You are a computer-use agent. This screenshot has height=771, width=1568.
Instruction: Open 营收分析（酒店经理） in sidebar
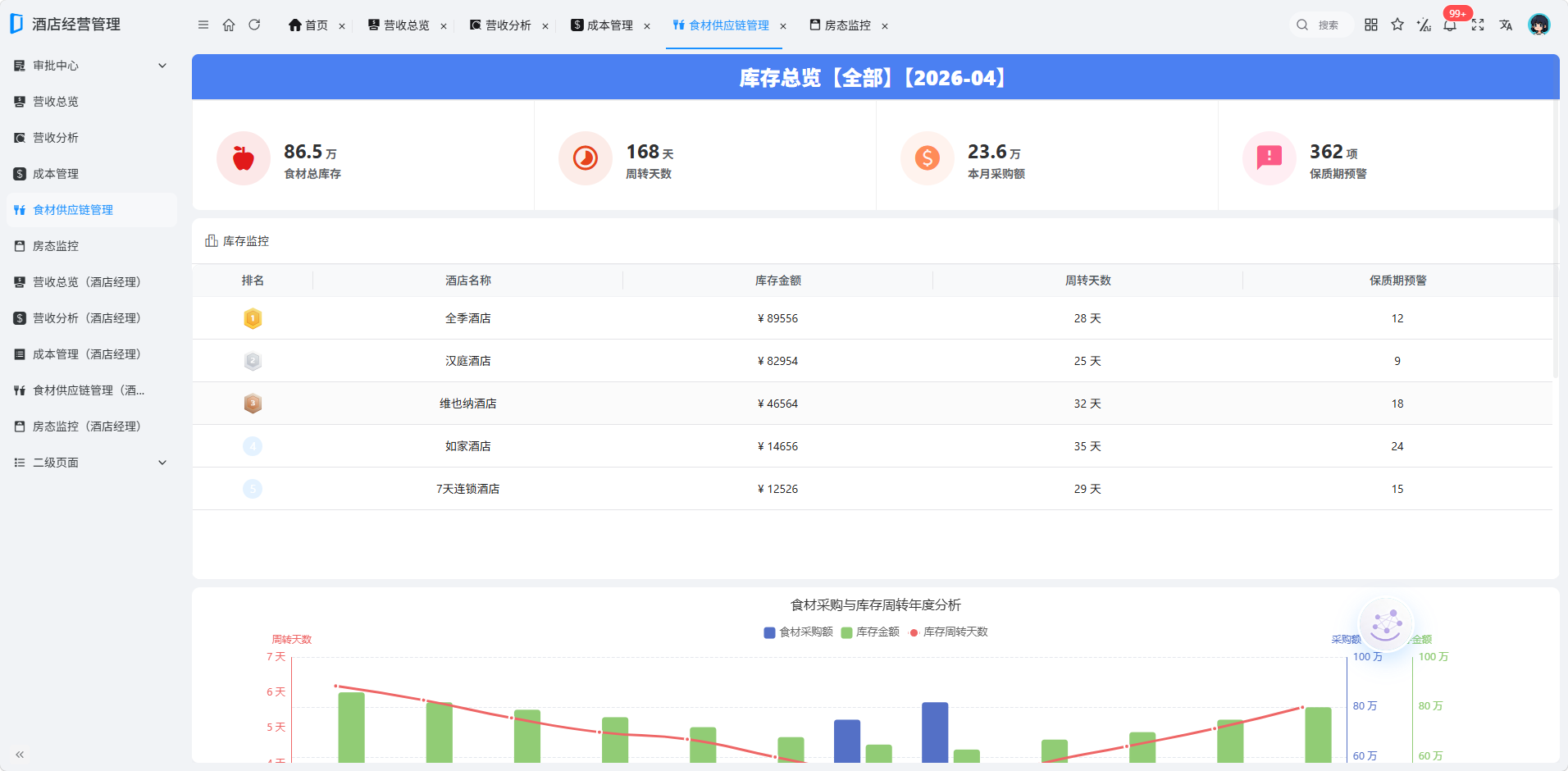click(92, 318)
